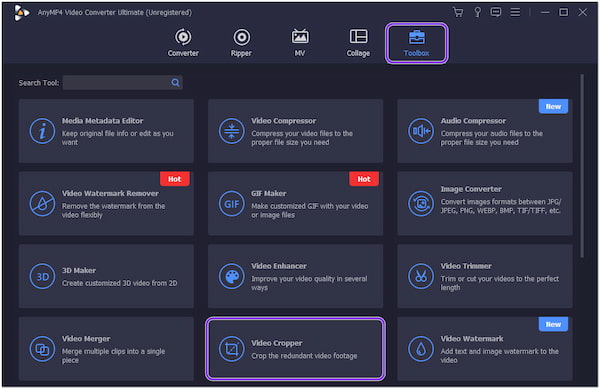Click 'Remove the watermark from the video' text
Screen dimensions: 600x389
coord(114,210)
